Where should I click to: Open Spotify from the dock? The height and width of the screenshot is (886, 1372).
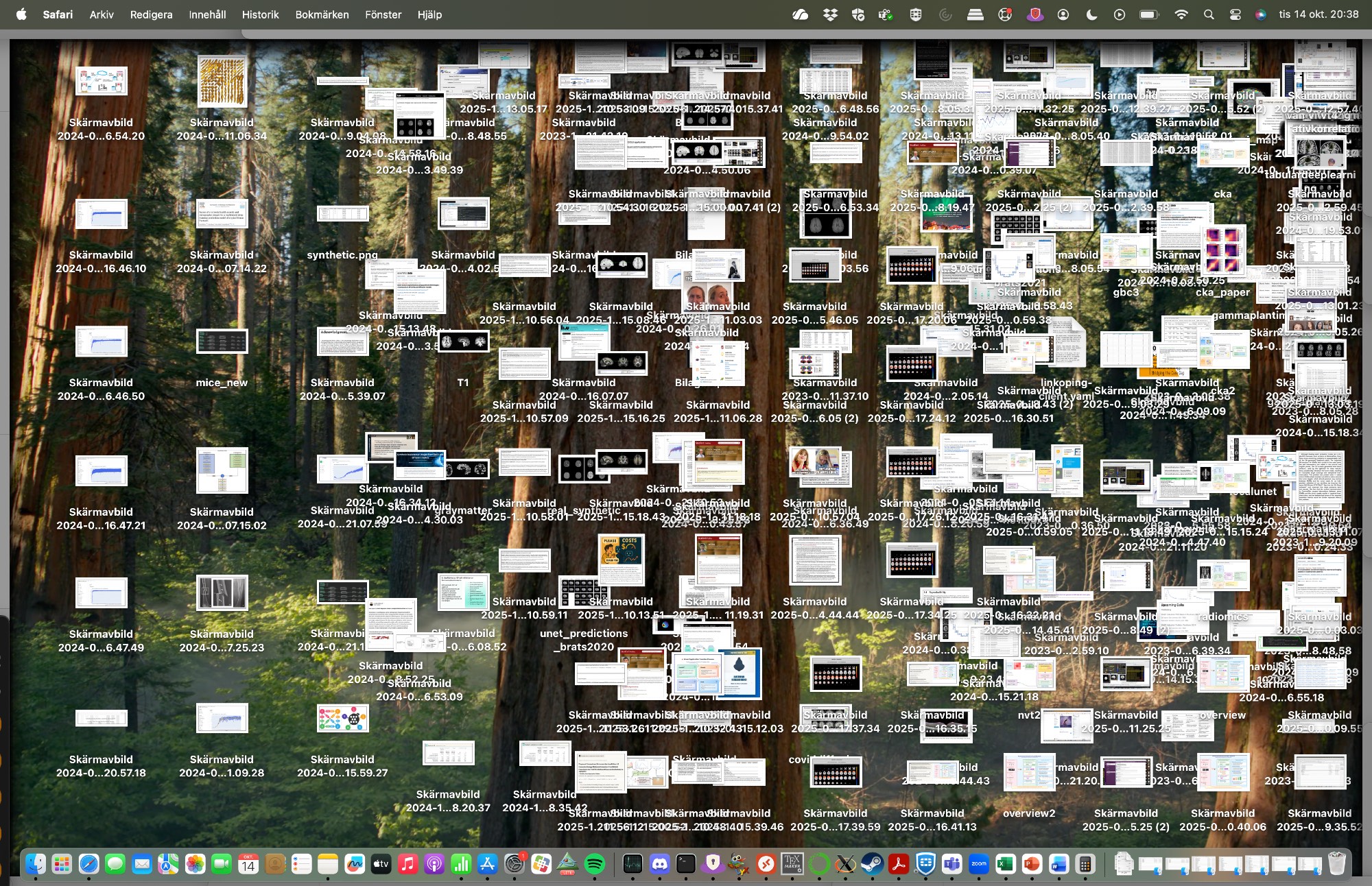click(595, 864)
